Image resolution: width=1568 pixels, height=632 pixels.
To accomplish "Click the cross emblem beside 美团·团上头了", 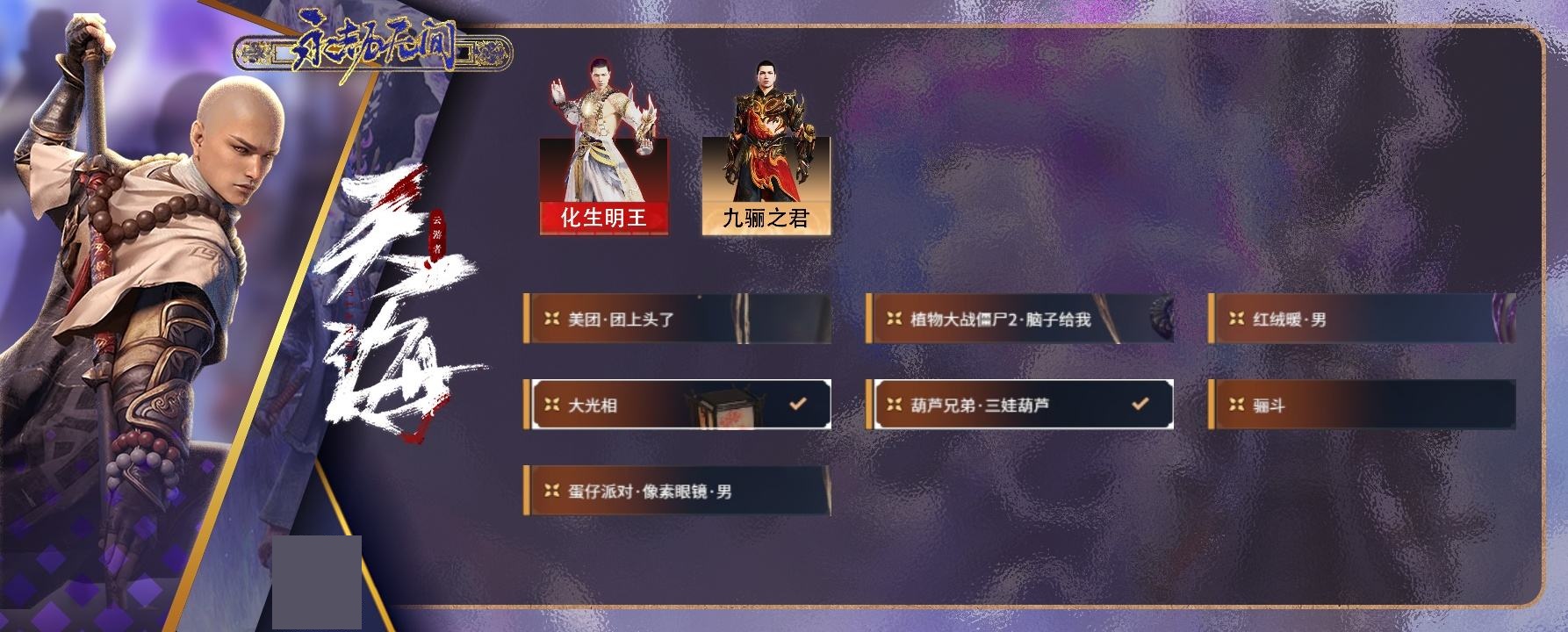I will point(551,320).
